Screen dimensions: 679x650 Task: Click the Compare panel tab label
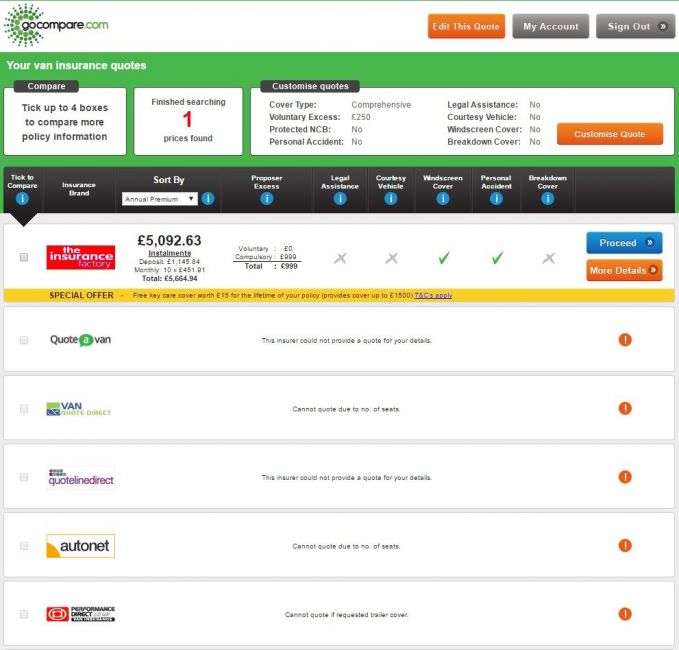coord(46,86)
